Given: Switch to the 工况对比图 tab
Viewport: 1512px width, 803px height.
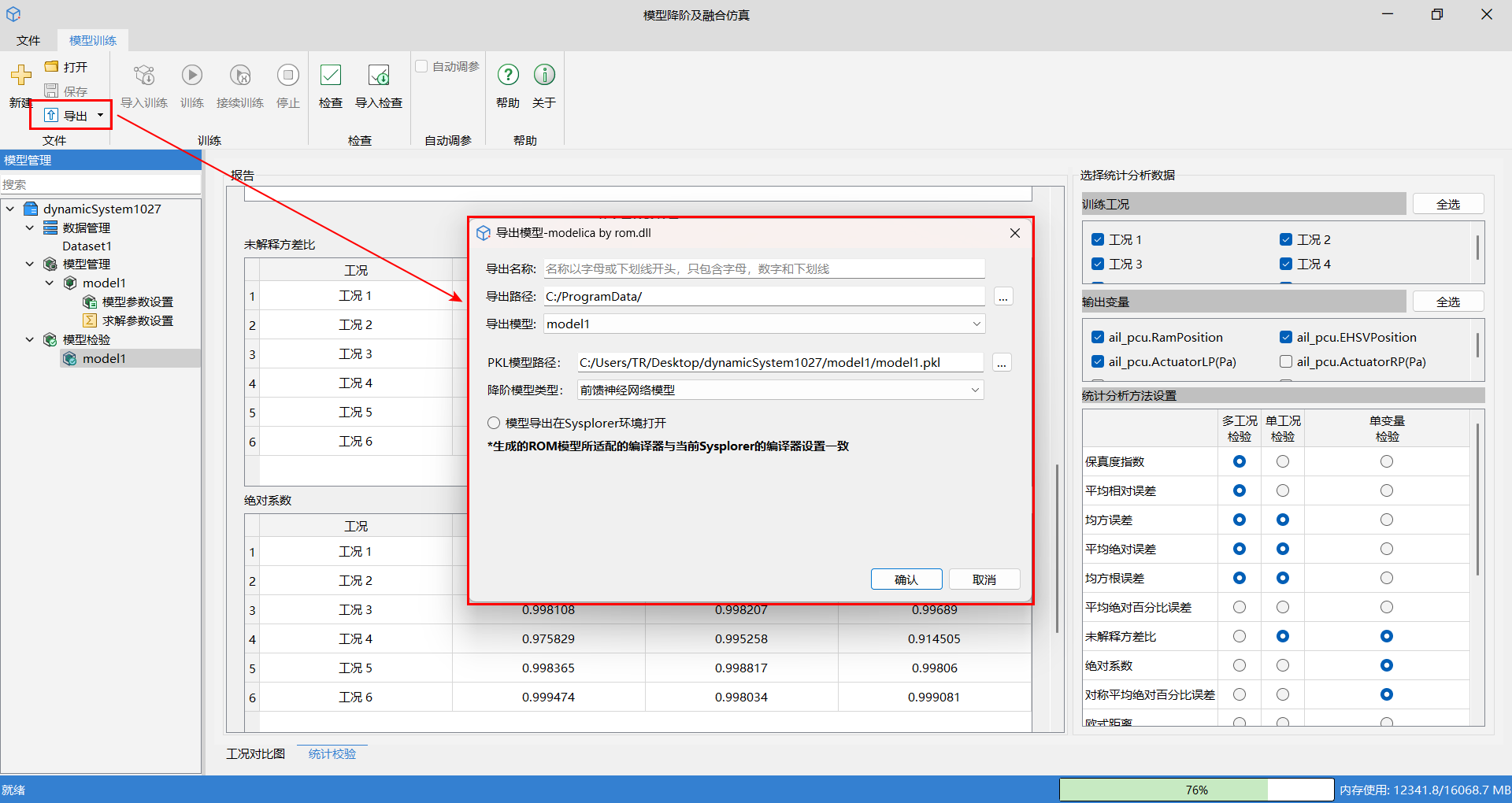Looking at the screenshot, I should pyautogui.click(x=256, y=754).
